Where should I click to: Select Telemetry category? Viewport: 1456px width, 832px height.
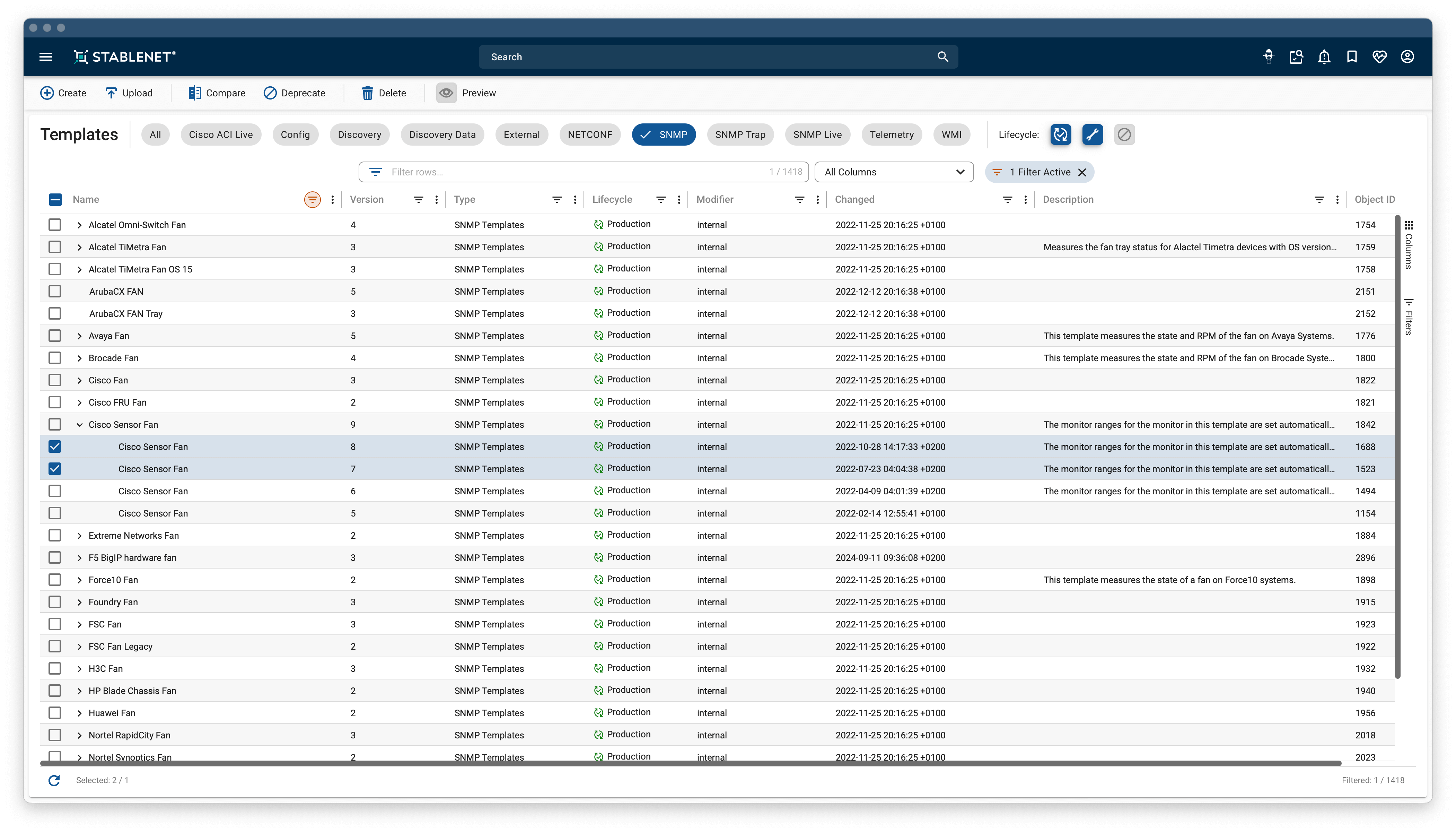(x=891, y=134)
